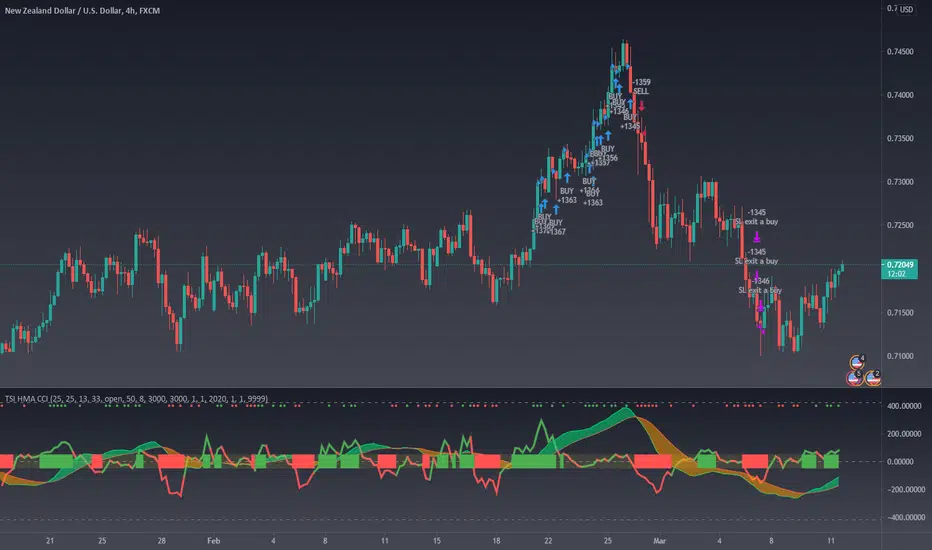Click the 0.73000 price axis label
Screen dimensions: 932x550
(900, 182)
